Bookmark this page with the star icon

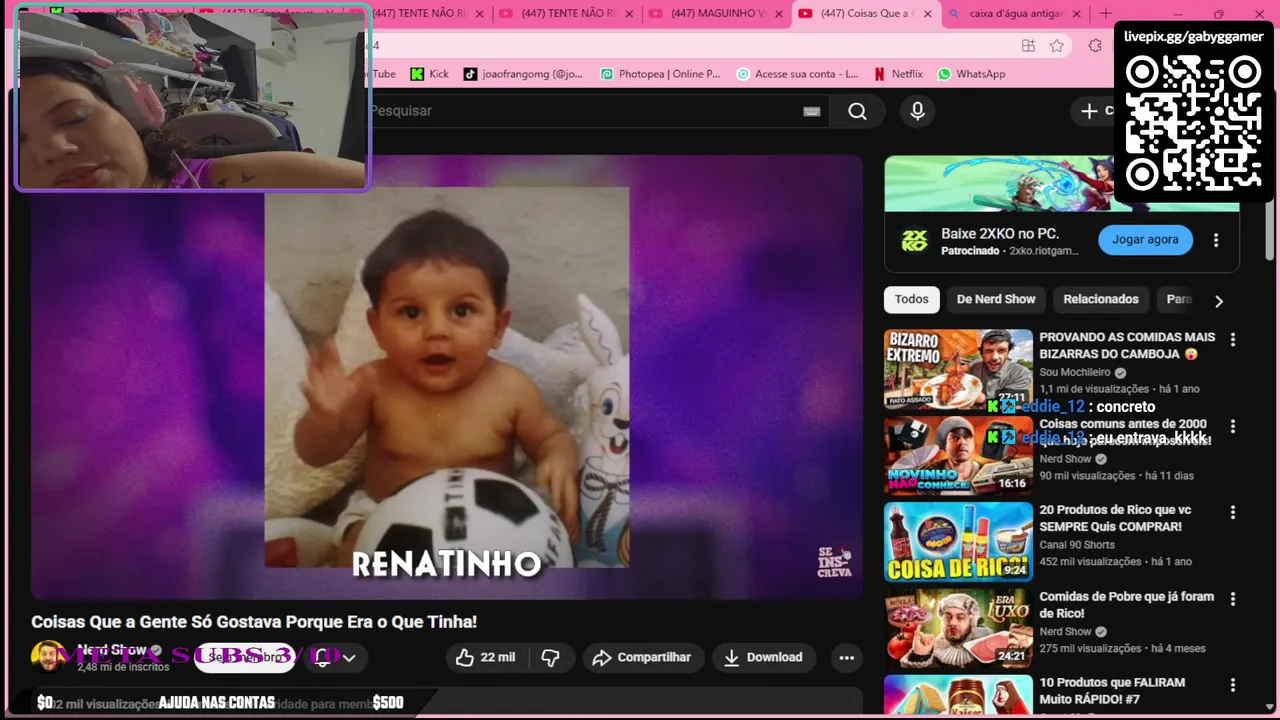click(1057, 46)
